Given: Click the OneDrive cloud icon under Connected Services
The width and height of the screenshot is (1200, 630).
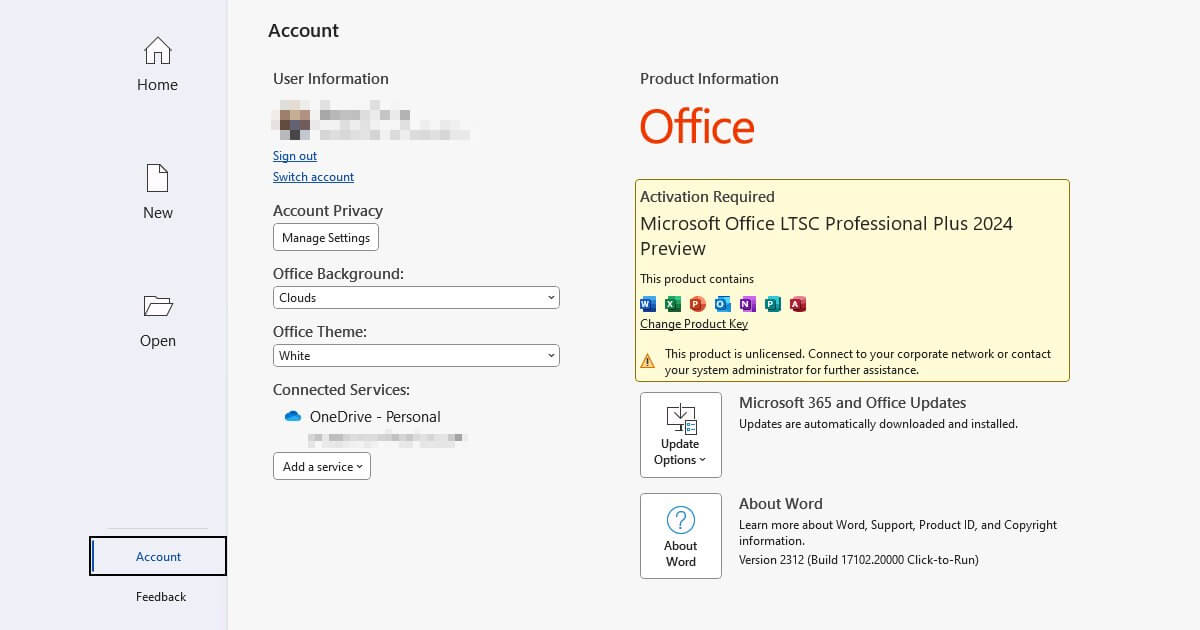Looking at the screenshot, I should tap(293, 417).
